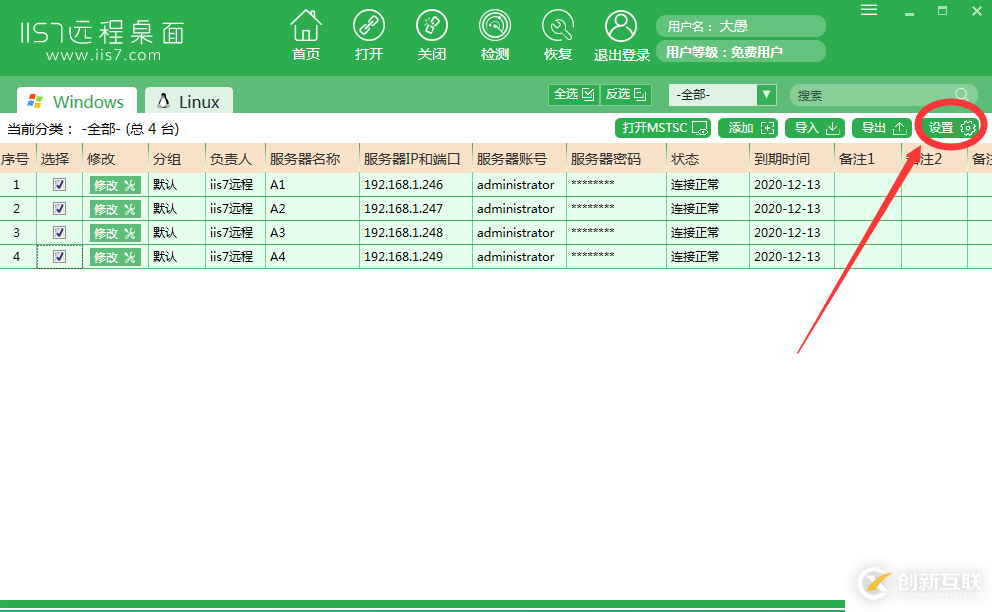Click the 反选 invert selection button
Viewport: 992px width, 612px height.
624,94
